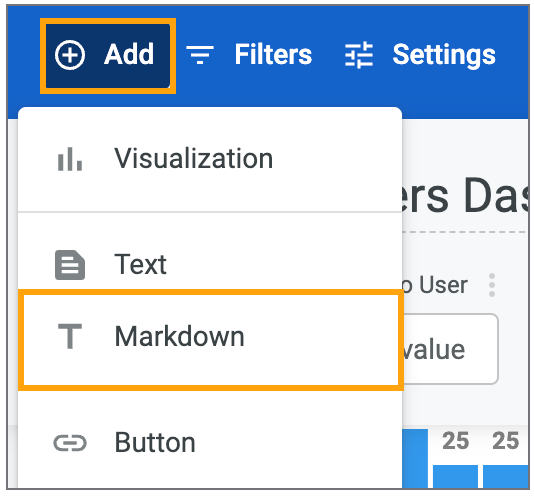Choose Markdown in the Add menu

pos(211,340)
